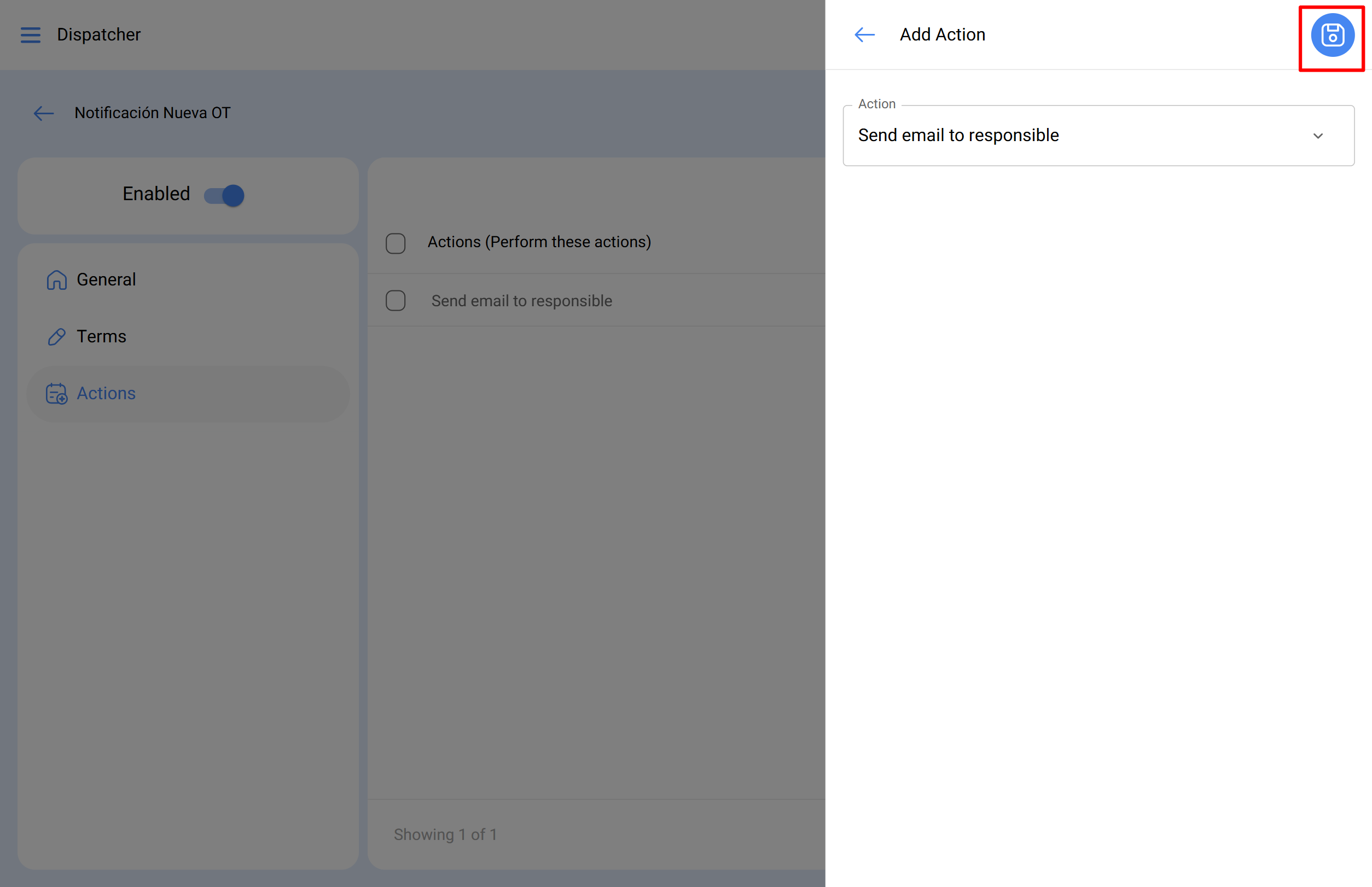1372x887 pixels.
Task: Click the calendar icon next to Actions
Action: [56, 394]
